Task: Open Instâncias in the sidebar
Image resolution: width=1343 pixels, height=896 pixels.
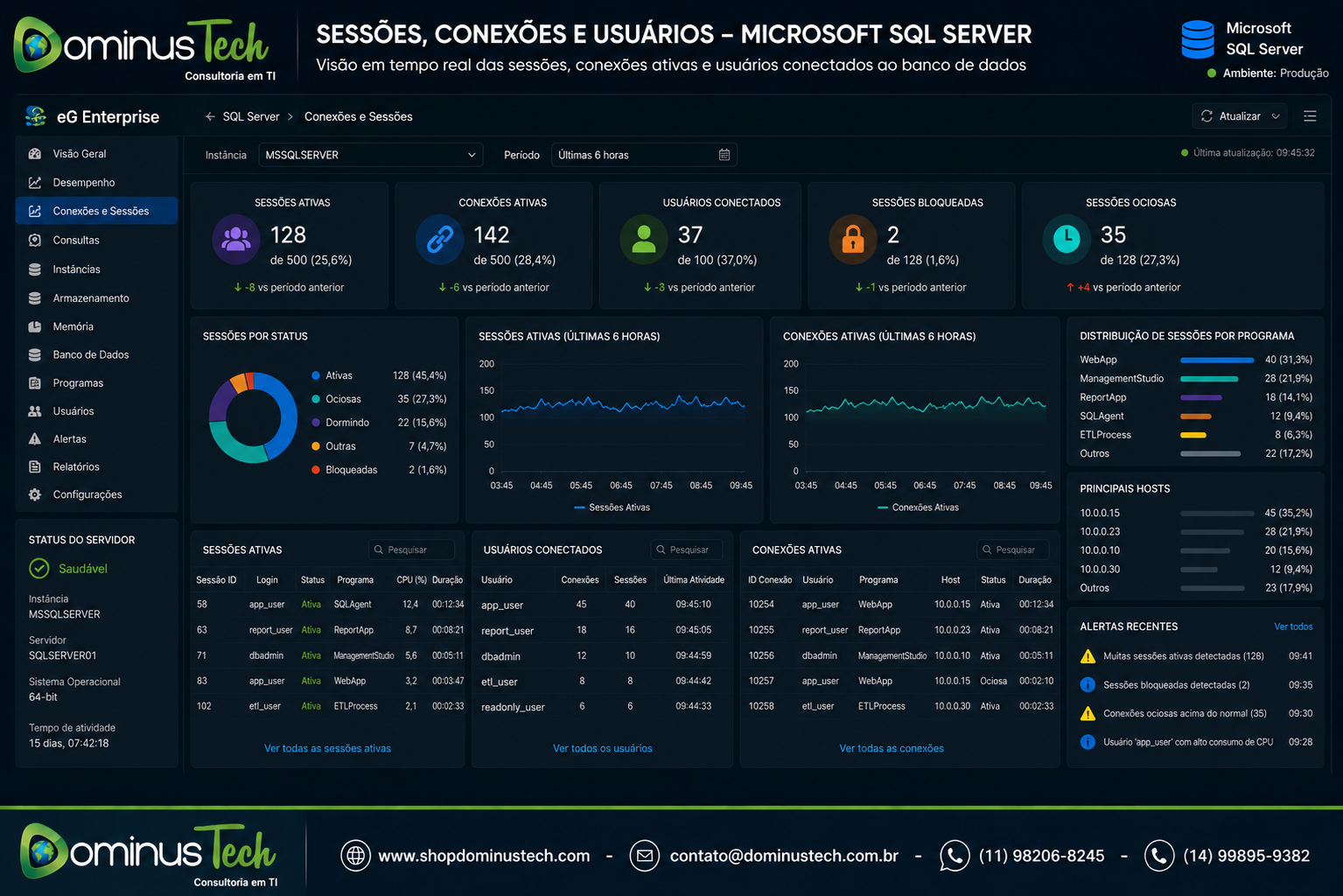Action: 96,269
